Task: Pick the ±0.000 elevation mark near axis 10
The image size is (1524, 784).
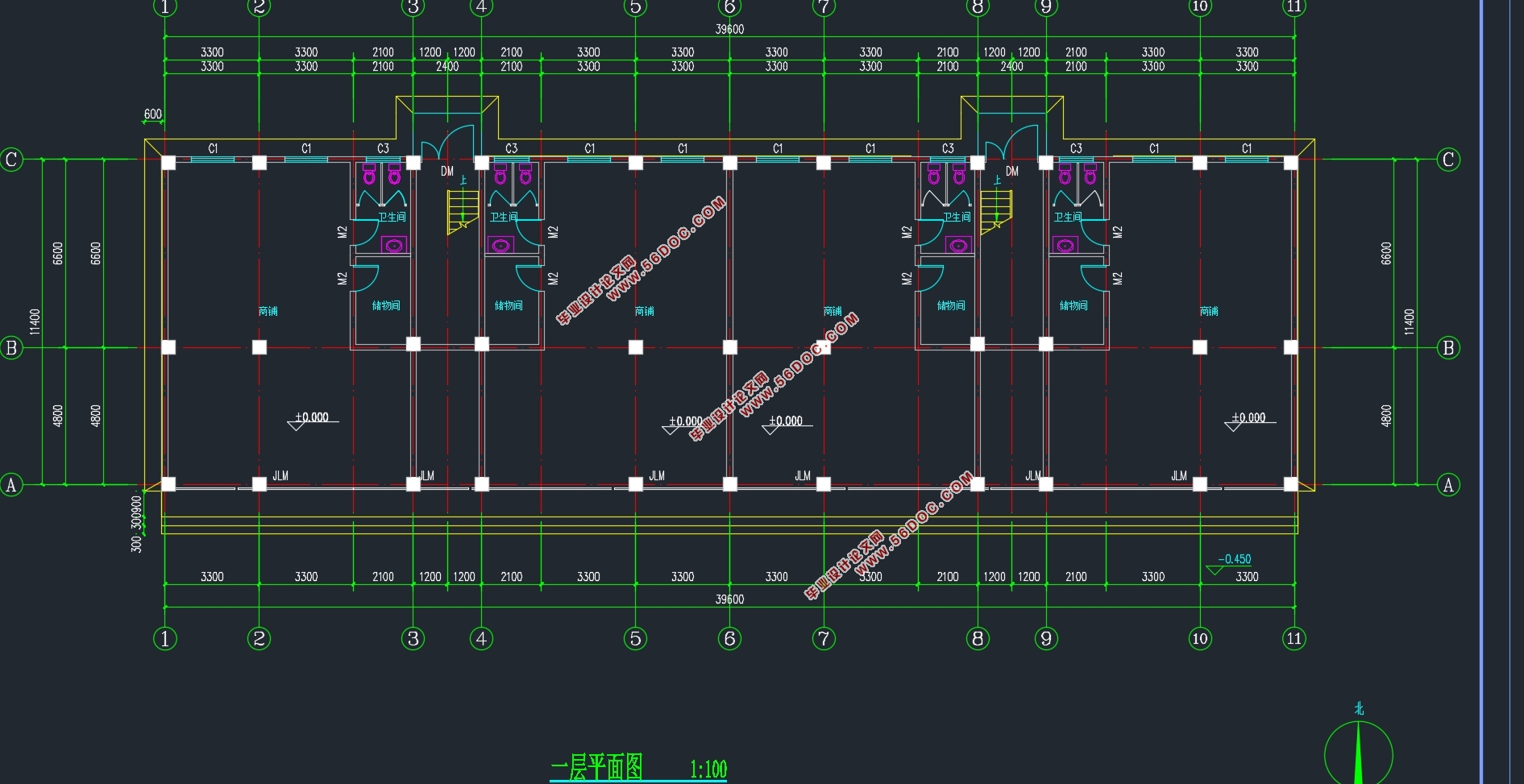Action: pyautogui.click(x=1248, y=418)
